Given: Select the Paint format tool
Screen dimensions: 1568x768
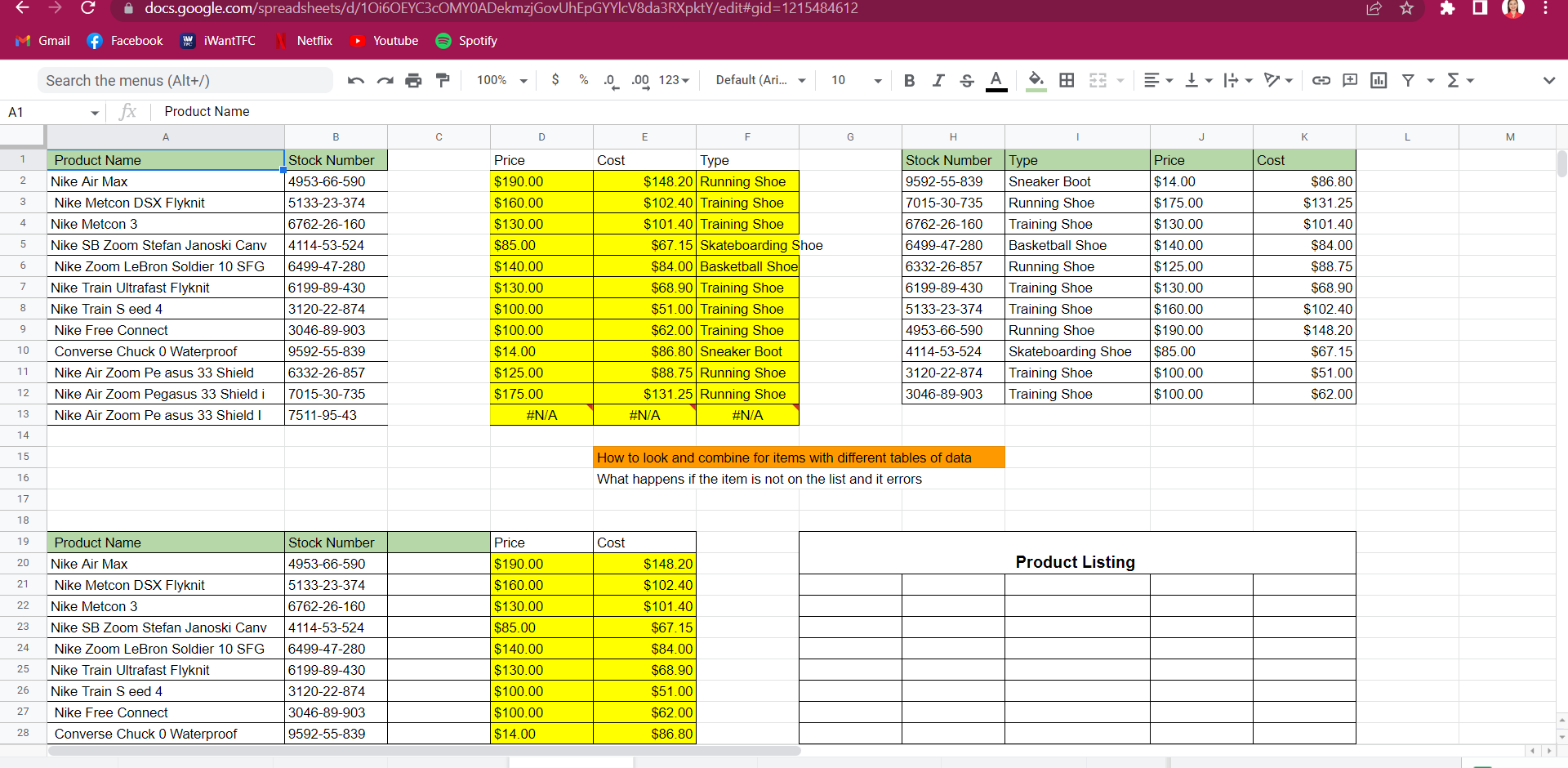Looking at the screenshot, I should [443, 80].
